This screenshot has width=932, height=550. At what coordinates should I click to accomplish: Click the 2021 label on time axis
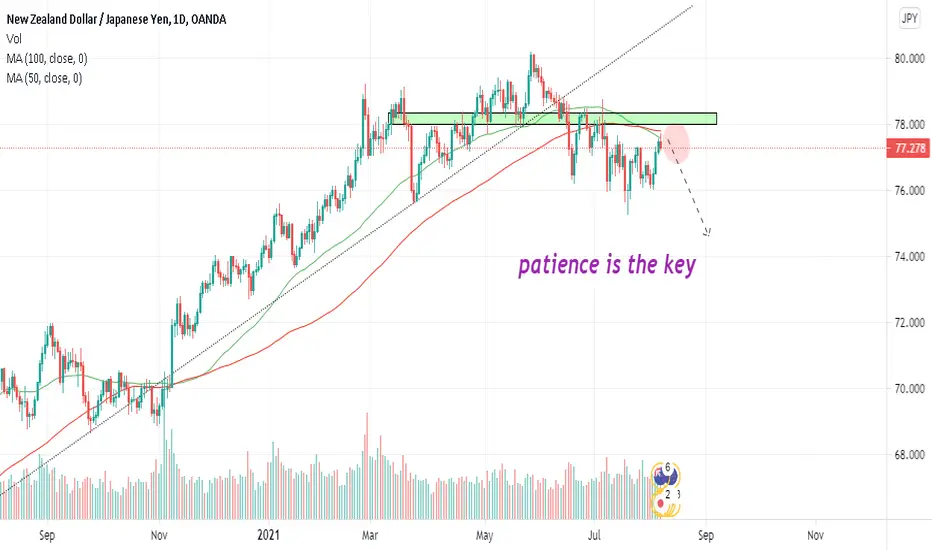(x=268, y=535)
